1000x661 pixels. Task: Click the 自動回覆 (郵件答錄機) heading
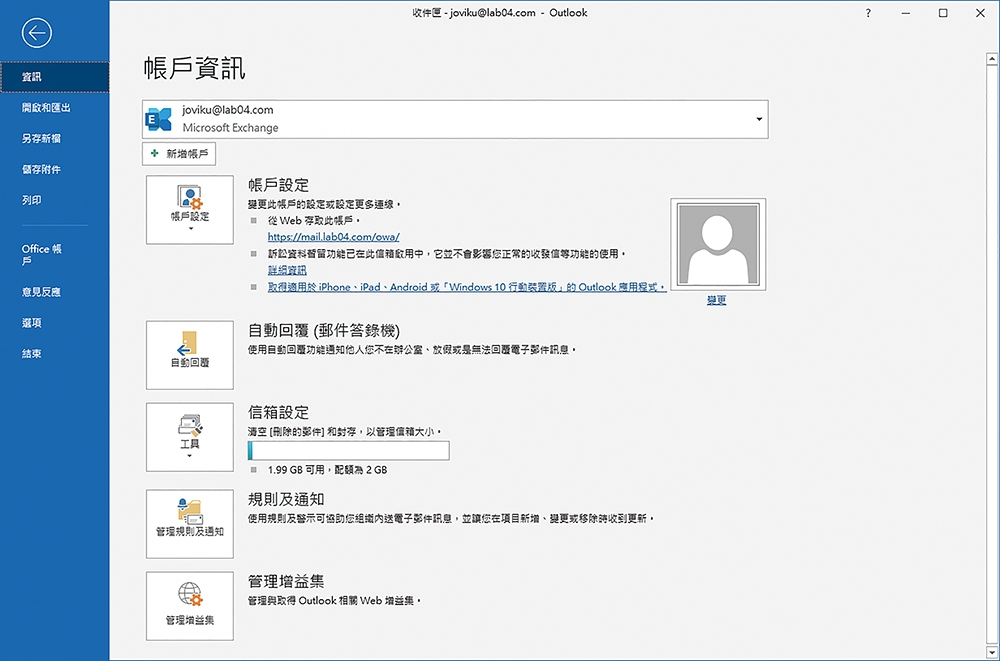[x=324, y=330]
